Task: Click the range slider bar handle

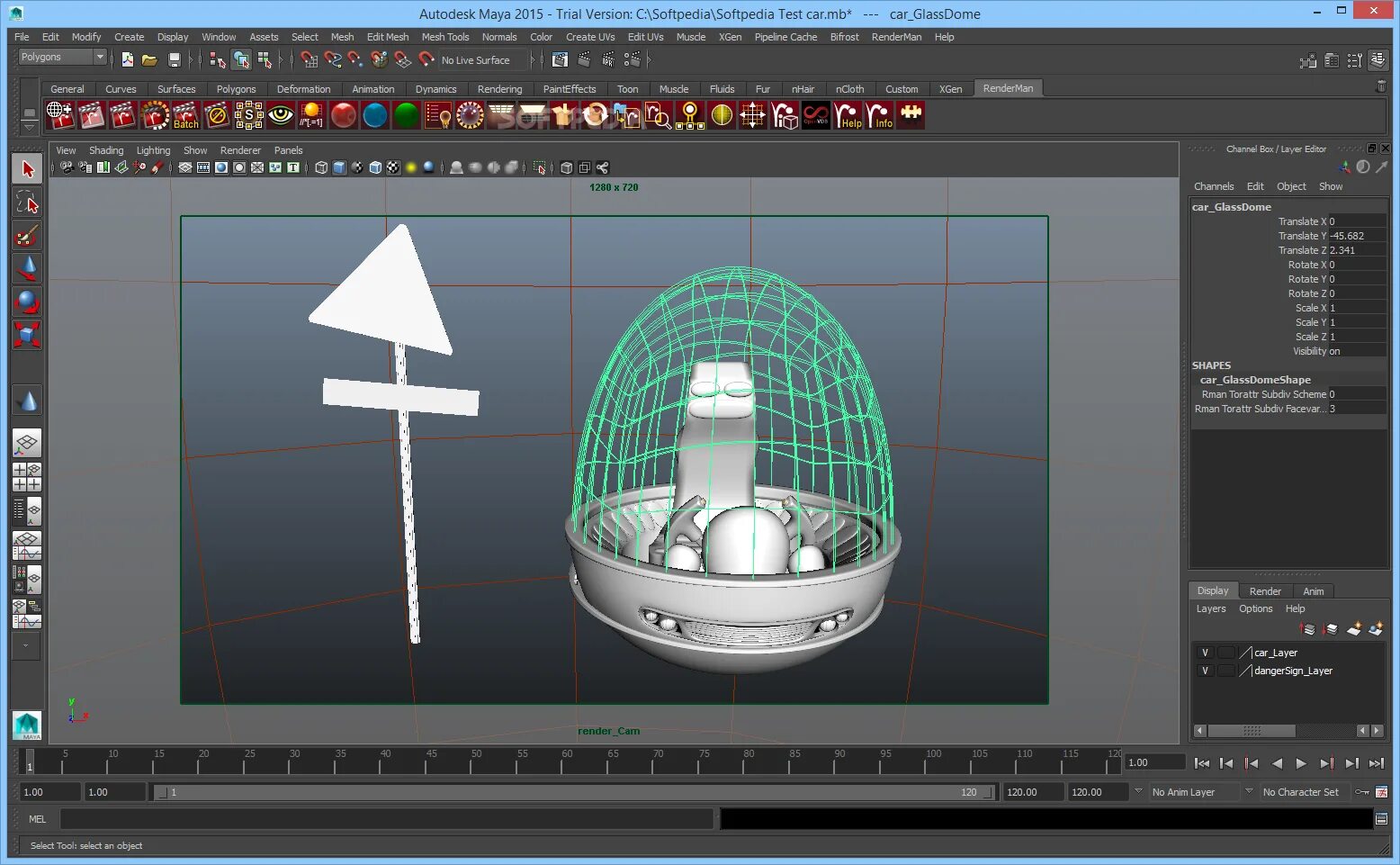Action: 573,792
